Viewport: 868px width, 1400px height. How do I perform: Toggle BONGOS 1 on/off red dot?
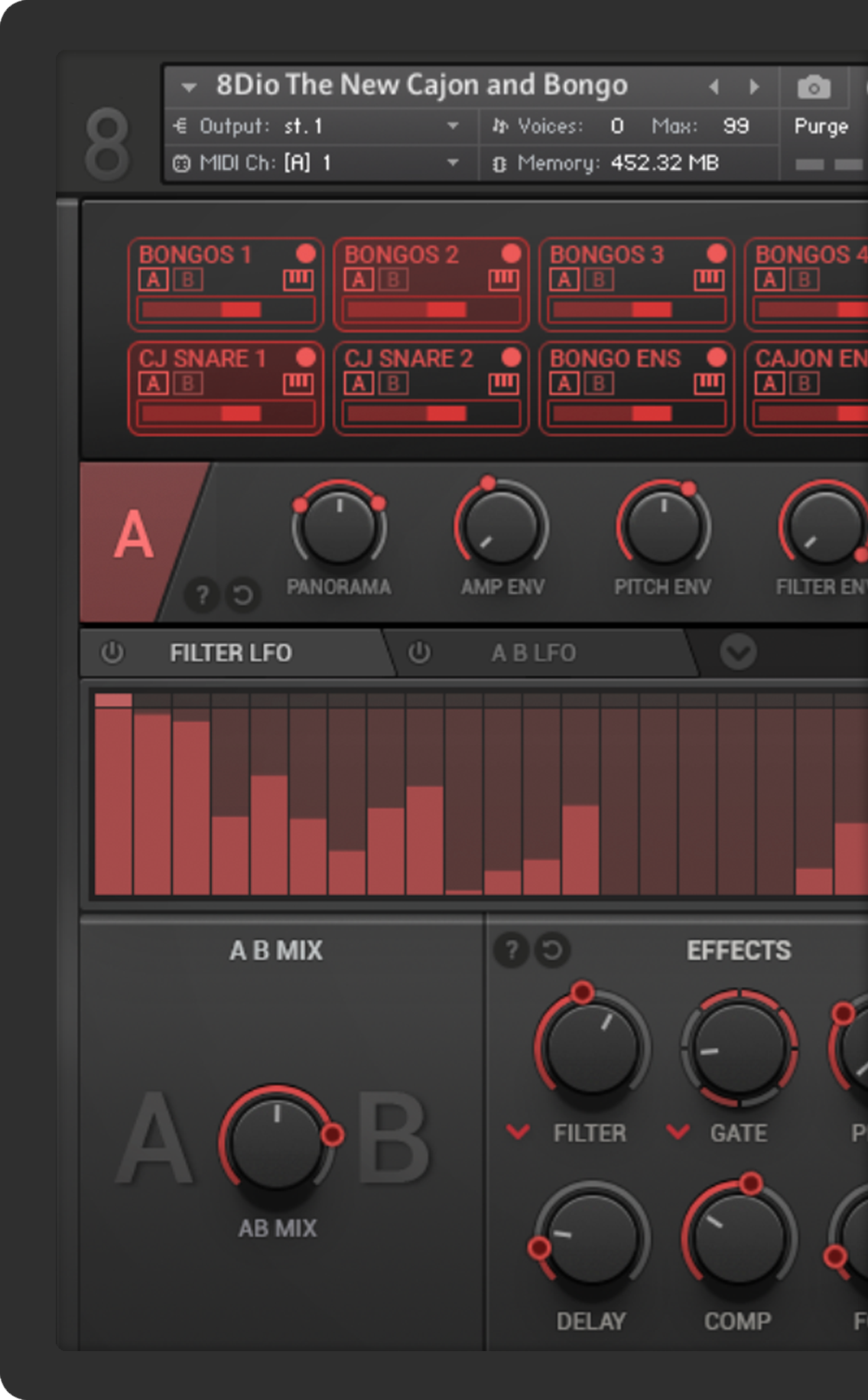pyautogui.click(x=305, y=253)
